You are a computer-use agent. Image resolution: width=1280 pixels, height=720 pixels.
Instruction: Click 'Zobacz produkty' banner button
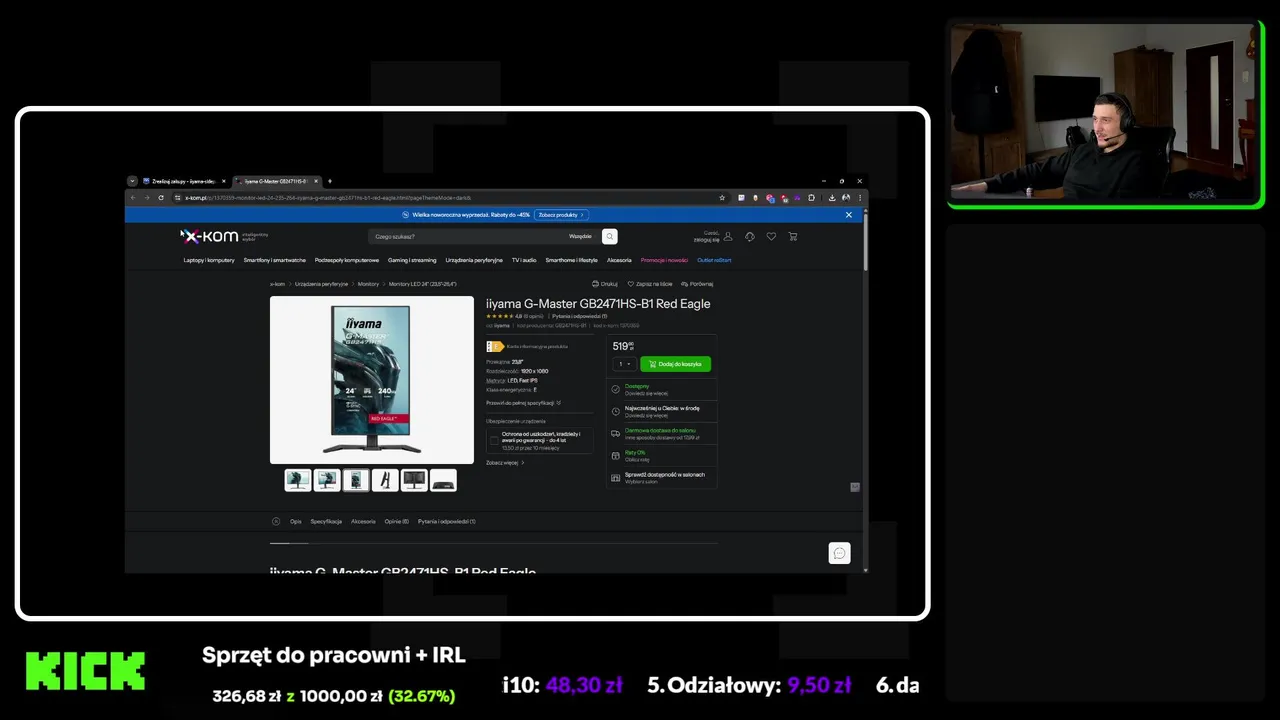coord(561,215)
